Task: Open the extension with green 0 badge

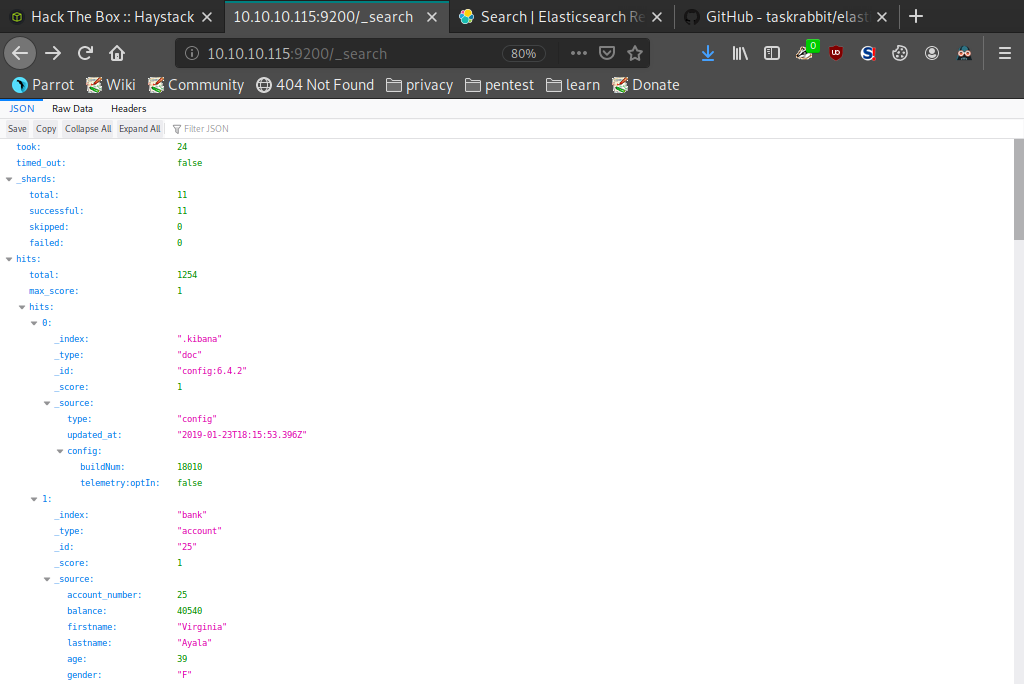Action: (805, 52)
